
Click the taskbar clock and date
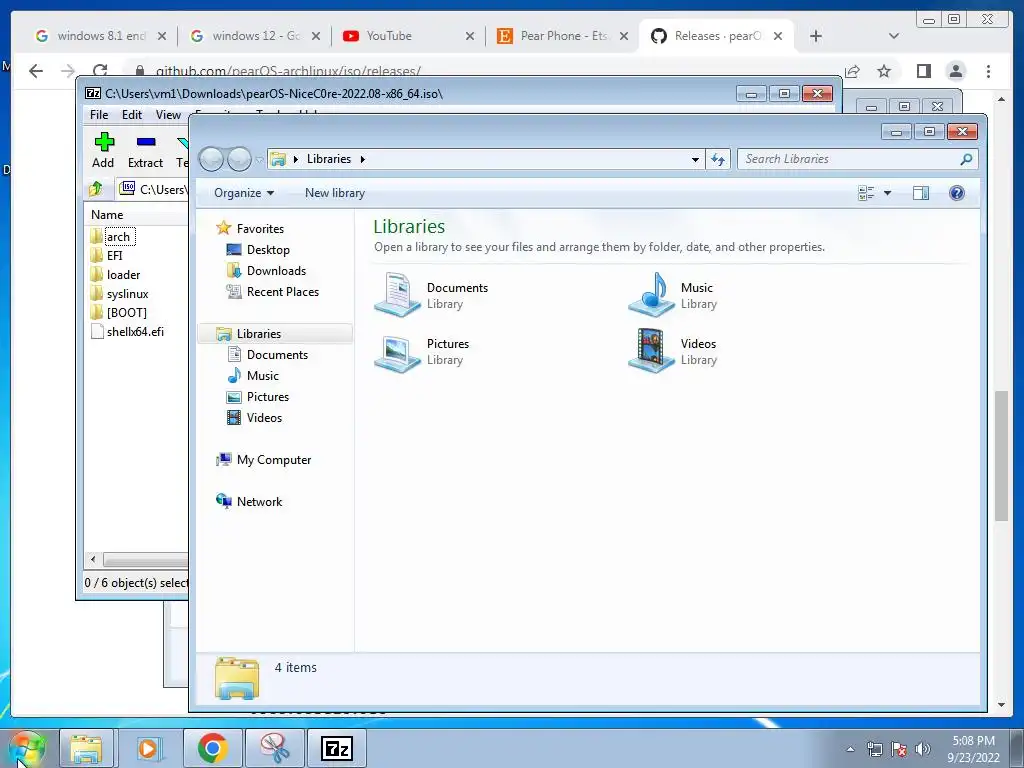973,749
